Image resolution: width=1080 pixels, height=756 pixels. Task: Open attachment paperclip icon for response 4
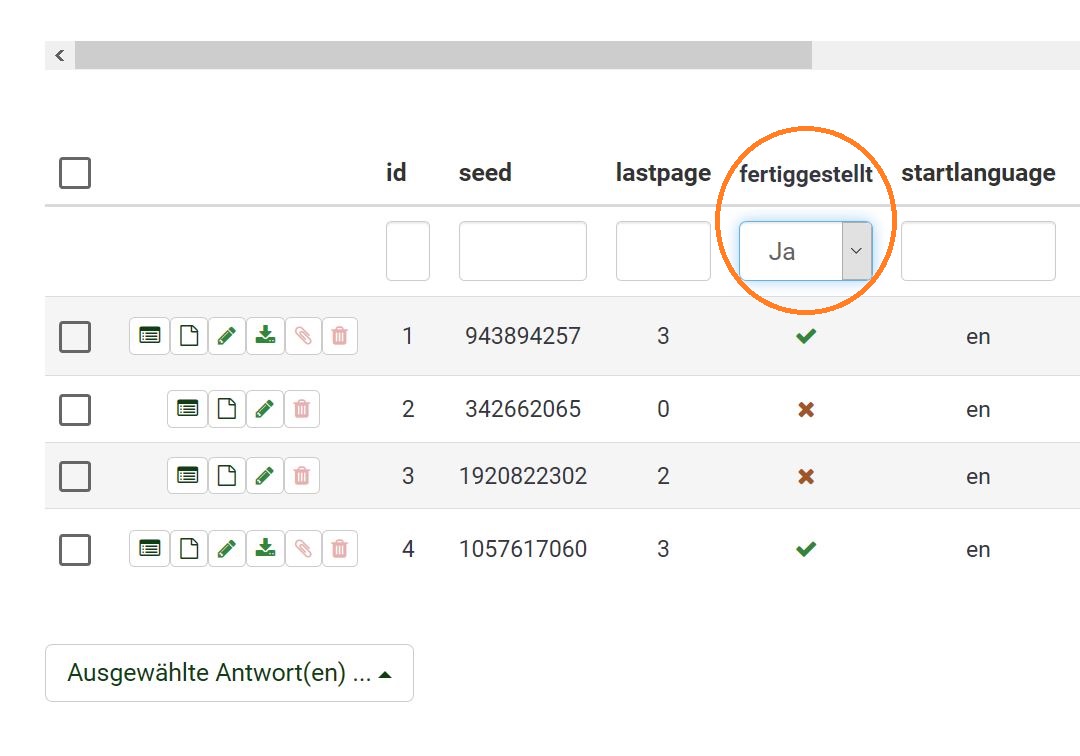(303, 549)
